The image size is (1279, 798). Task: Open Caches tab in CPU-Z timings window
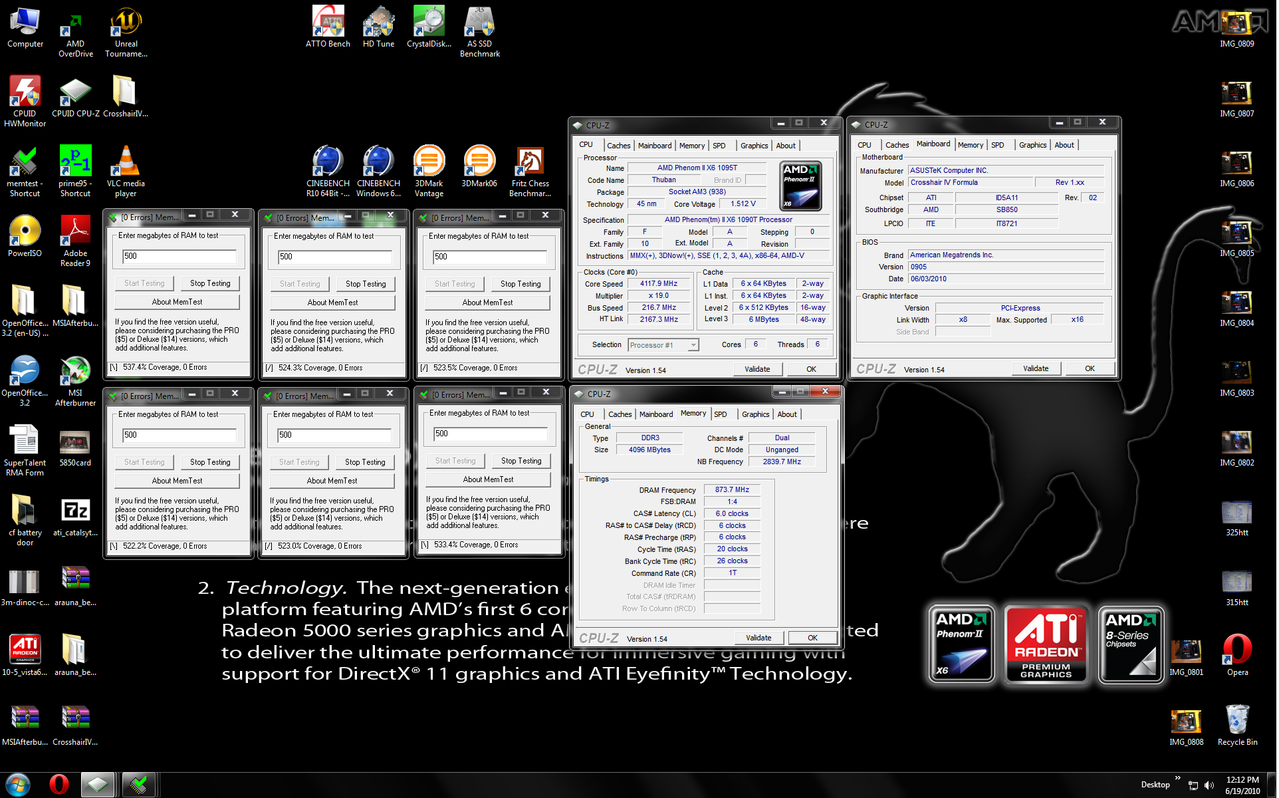coord(620,414)
